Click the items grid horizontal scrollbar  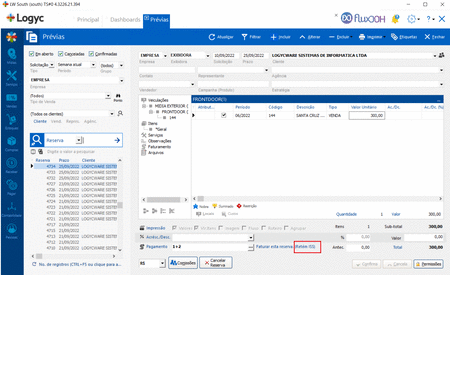tap(318, 199)
